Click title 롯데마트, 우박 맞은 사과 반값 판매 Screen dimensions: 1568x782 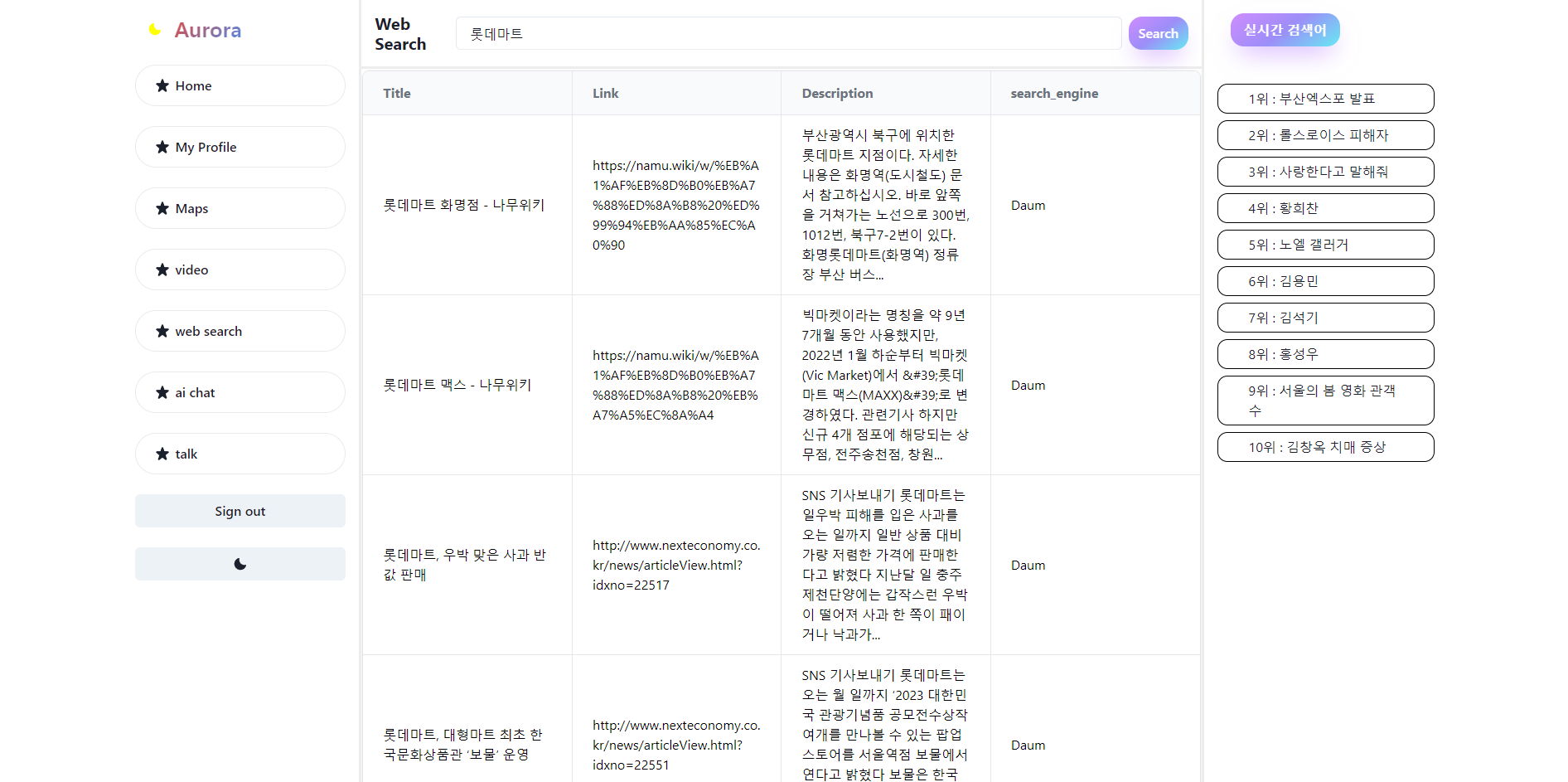pyautogui.click(x=465, y=565)
